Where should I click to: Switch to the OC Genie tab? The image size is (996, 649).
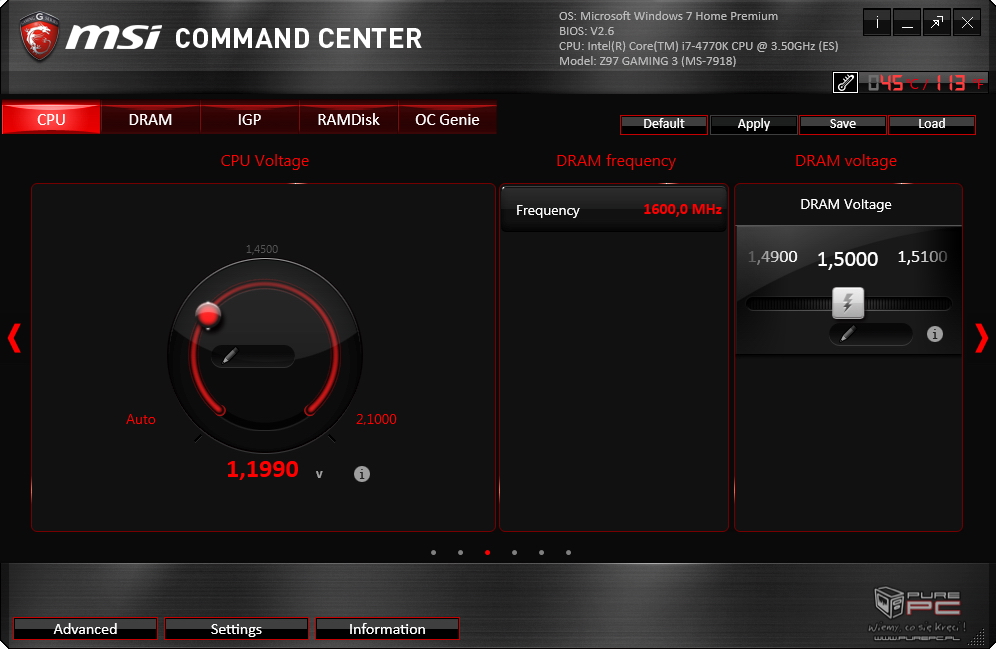447,119
